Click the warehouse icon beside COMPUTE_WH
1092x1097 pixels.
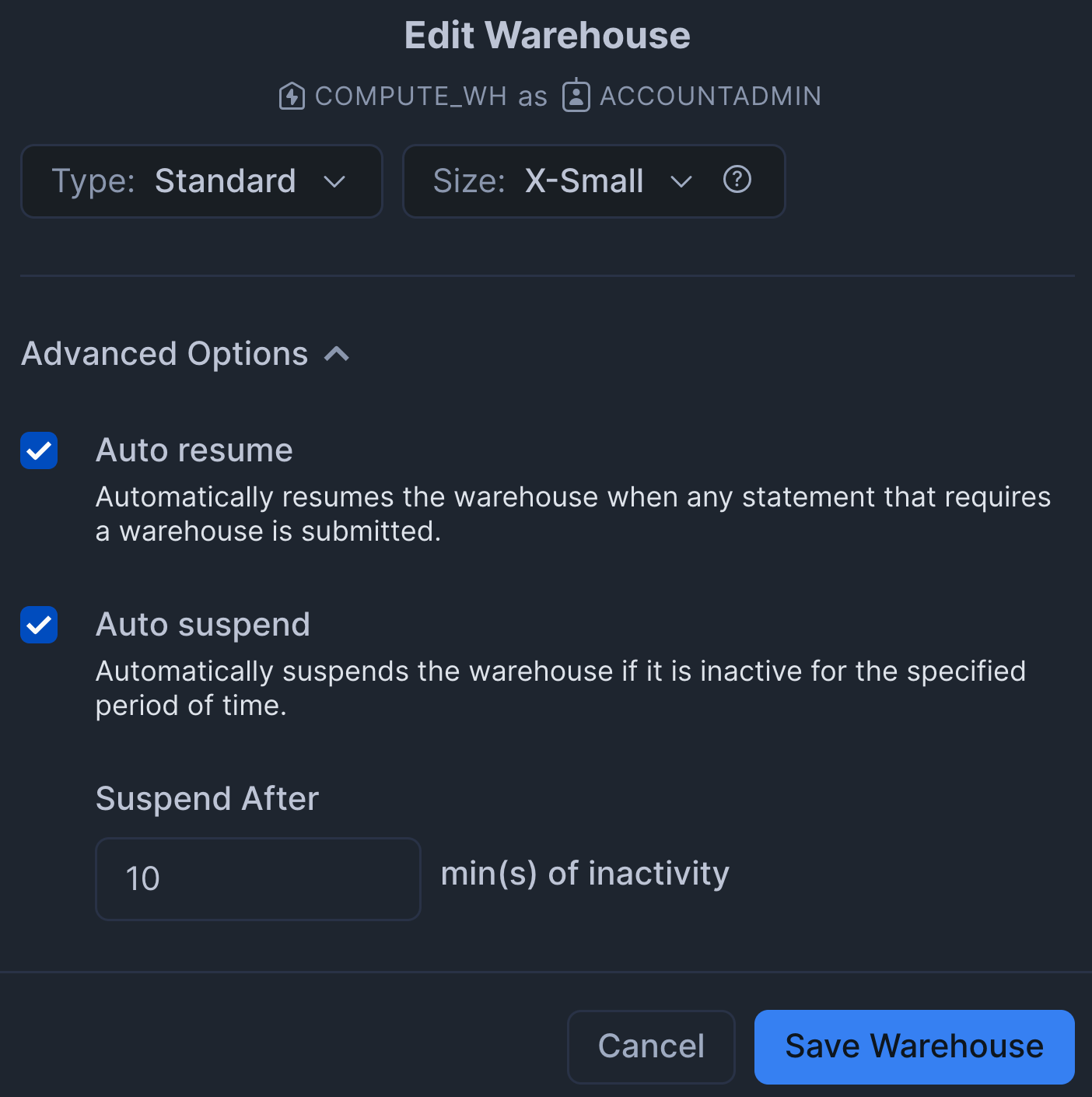tap(292, 96)
